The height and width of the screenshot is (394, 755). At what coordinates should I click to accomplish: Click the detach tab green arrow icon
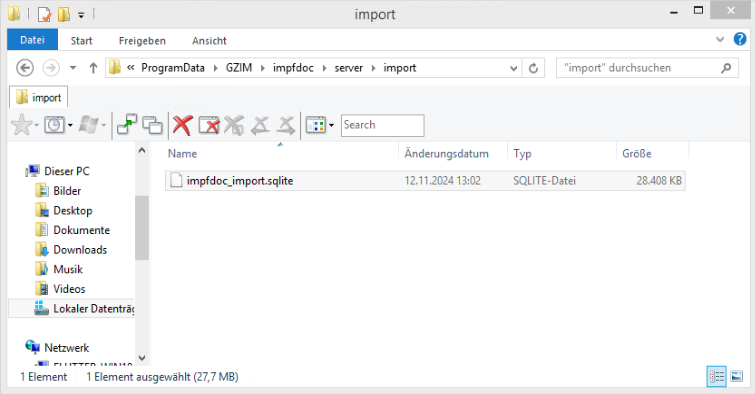click(127, 125)
